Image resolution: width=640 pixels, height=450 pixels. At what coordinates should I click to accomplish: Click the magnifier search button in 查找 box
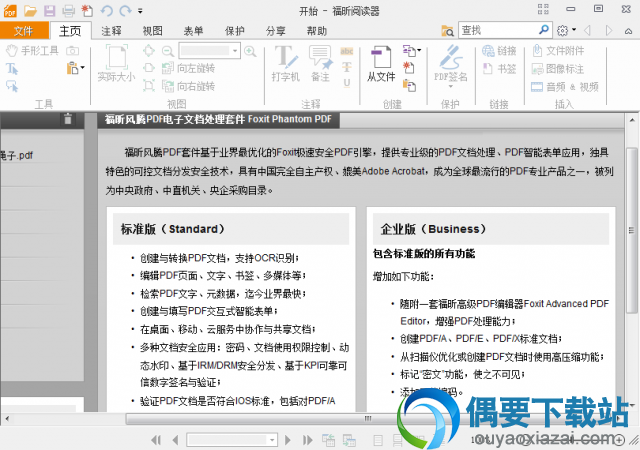pyautogui.click(x=544, y=30)
